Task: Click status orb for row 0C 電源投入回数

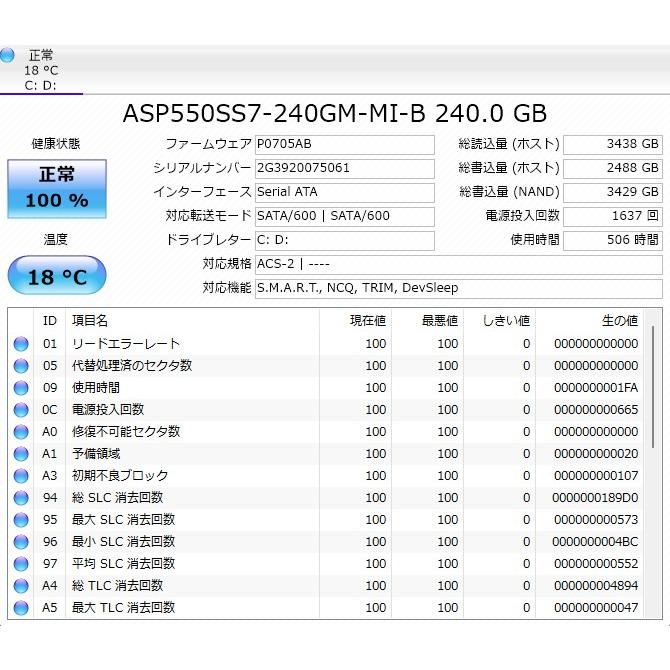Action: (21, 410)
